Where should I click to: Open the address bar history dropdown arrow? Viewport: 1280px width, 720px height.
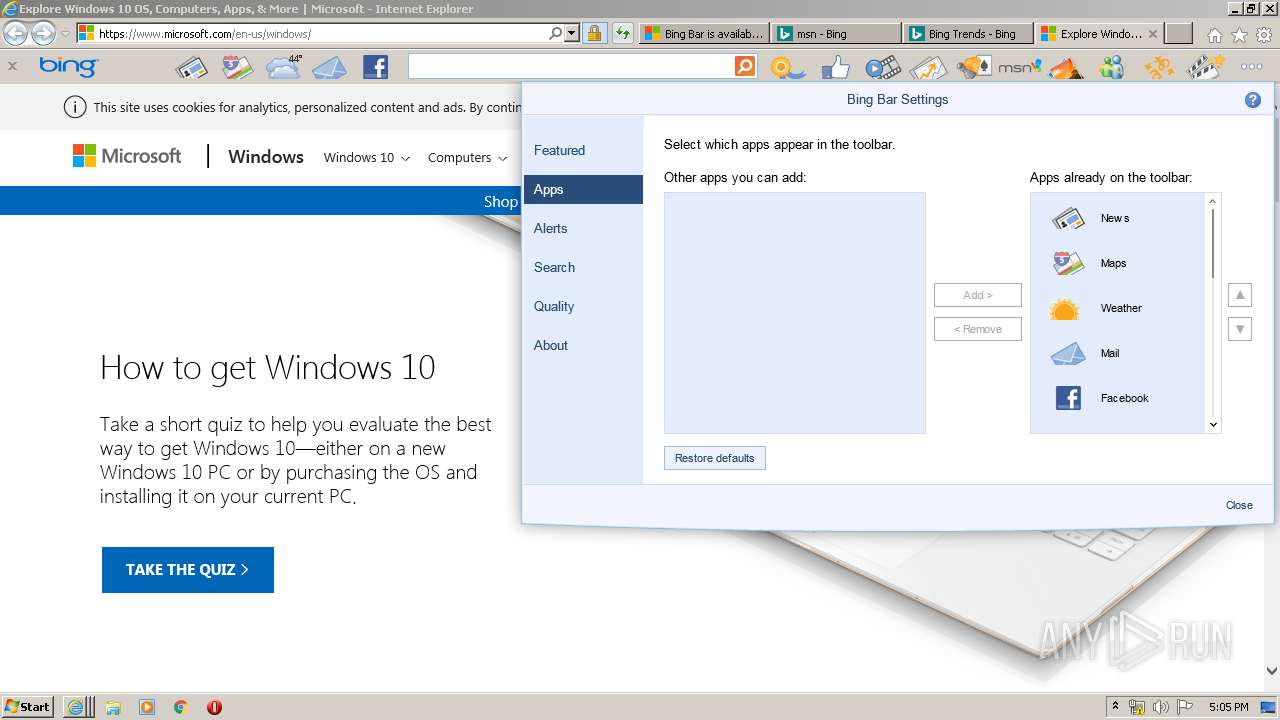point(572,33)
